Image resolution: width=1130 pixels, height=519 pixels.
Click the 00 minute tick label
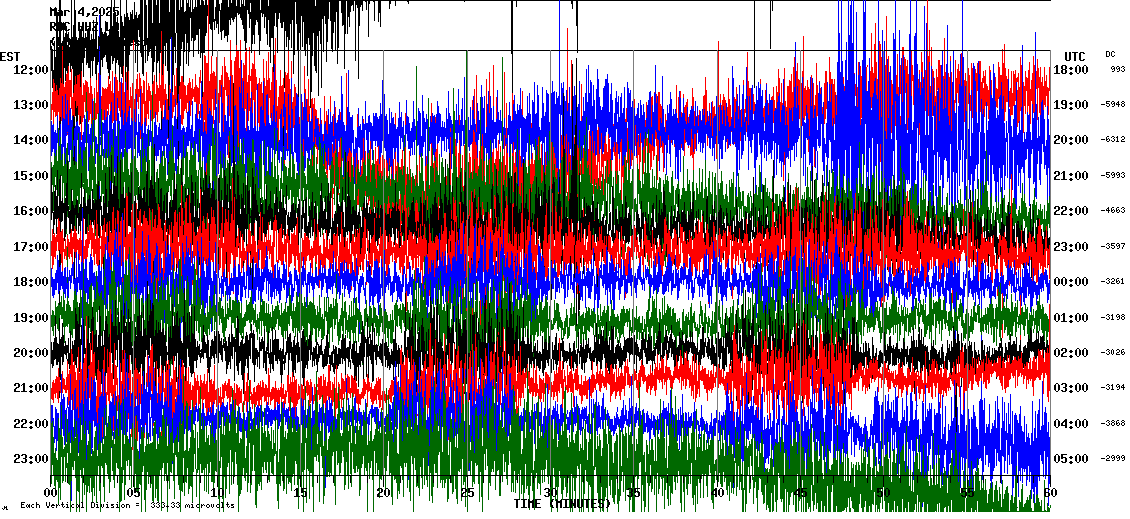(52, 492)
